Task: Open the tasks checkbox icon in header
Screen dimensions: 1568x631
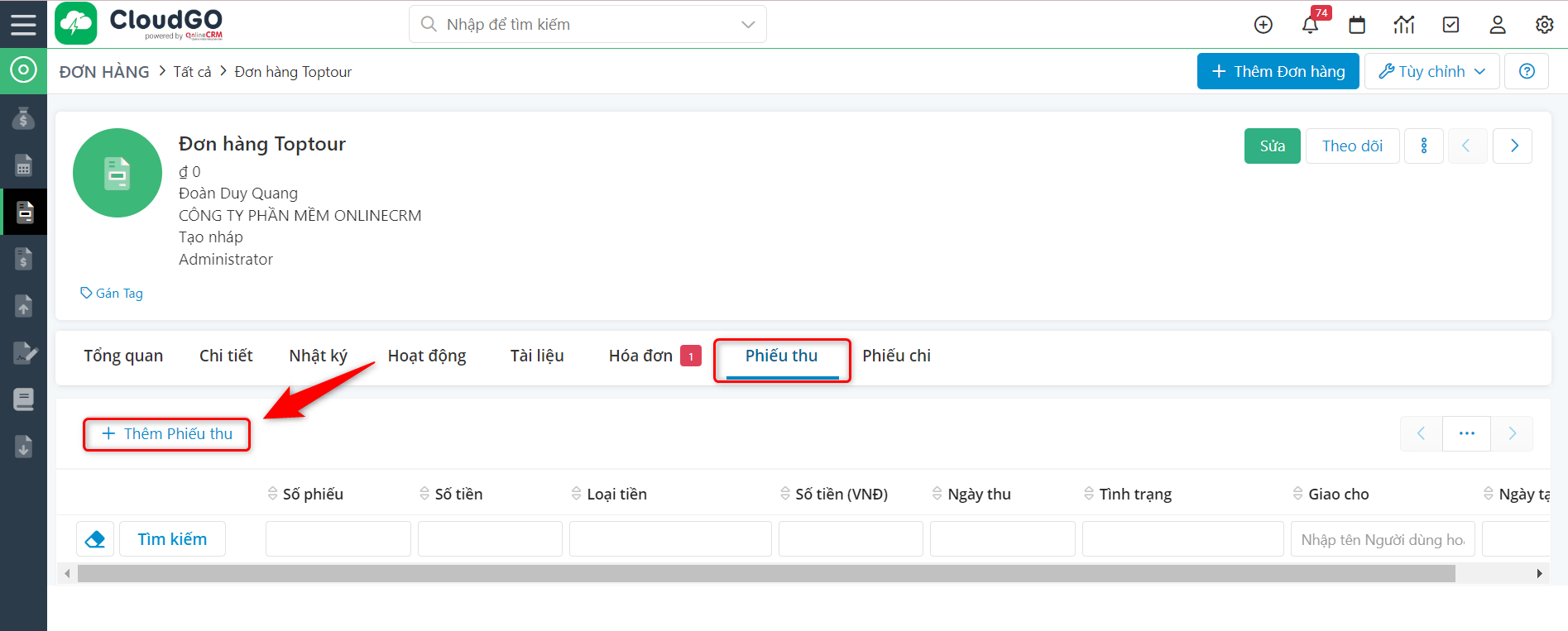Action: [1451, 25]
